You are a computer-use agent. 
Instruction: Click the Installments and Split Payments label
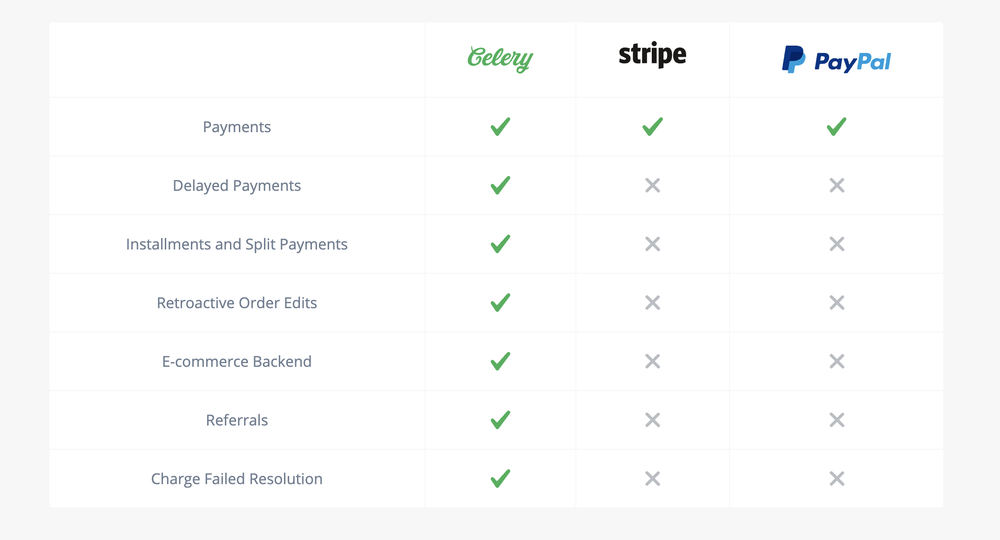point(237,244)
